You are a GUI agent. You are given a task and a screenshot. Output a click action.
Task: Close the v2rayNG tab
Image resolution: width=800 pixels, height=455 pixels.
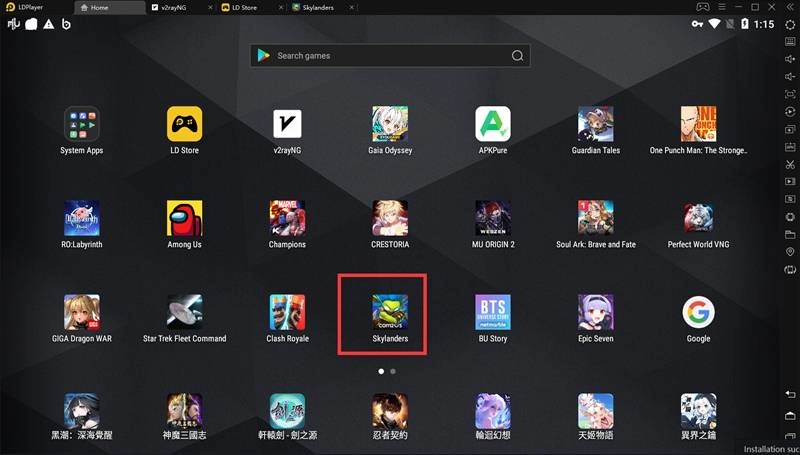pyautogui.click(x=211, y=7)
